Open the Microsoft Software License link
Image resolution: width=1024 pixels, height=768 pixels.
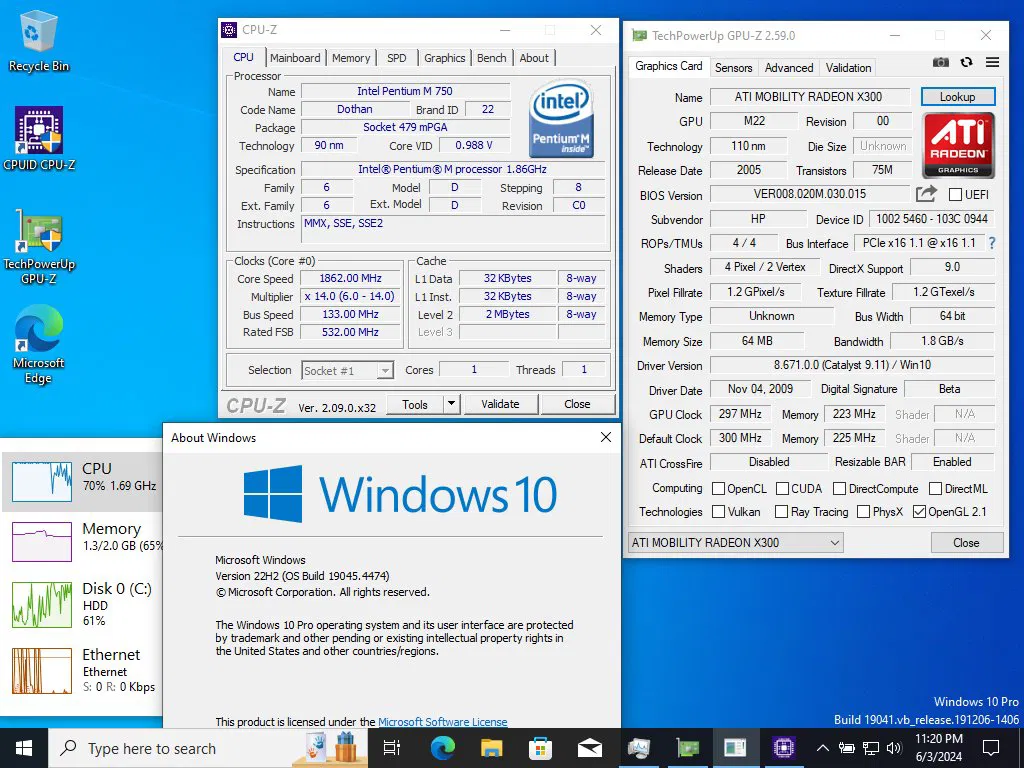pos(442,722)
